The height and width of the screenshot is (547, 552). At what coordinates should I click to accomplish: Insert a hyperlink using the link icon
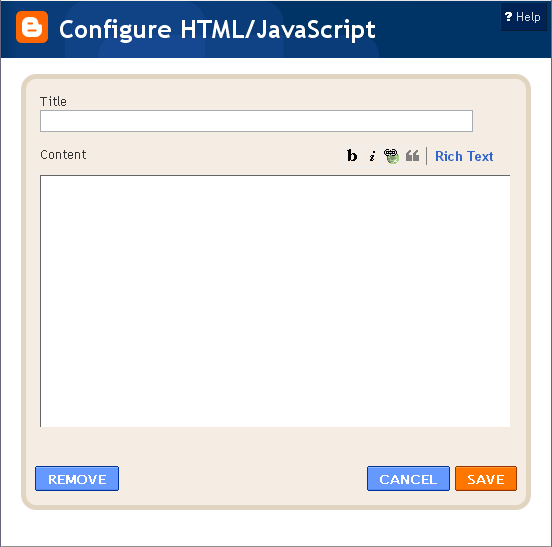coord(391,156)
